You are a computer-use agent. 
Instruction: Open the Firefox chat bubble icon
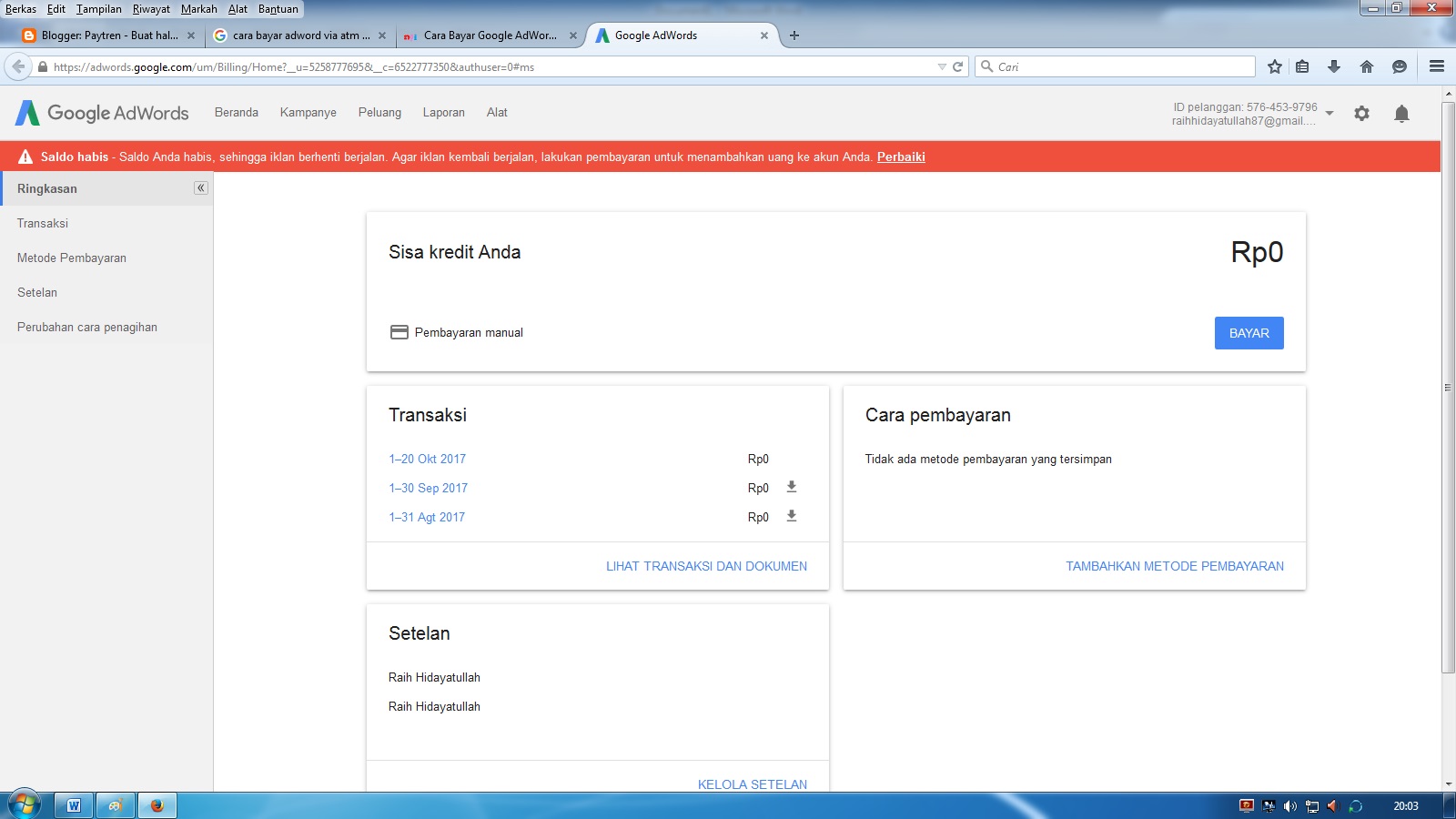tap(1400, 66)
